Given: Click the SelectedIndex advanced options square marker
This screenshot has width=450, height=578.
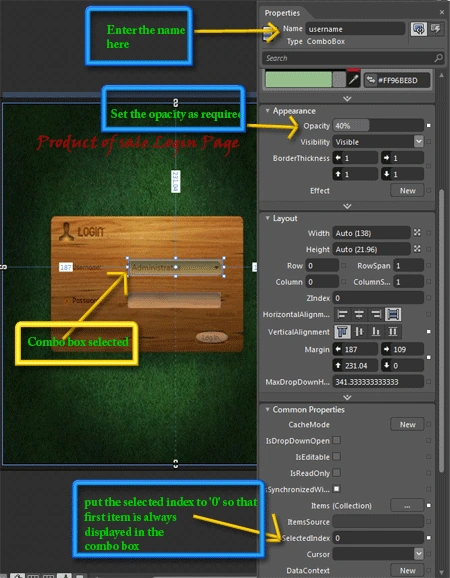Looking at the screenshot, I should coord(428,538).
